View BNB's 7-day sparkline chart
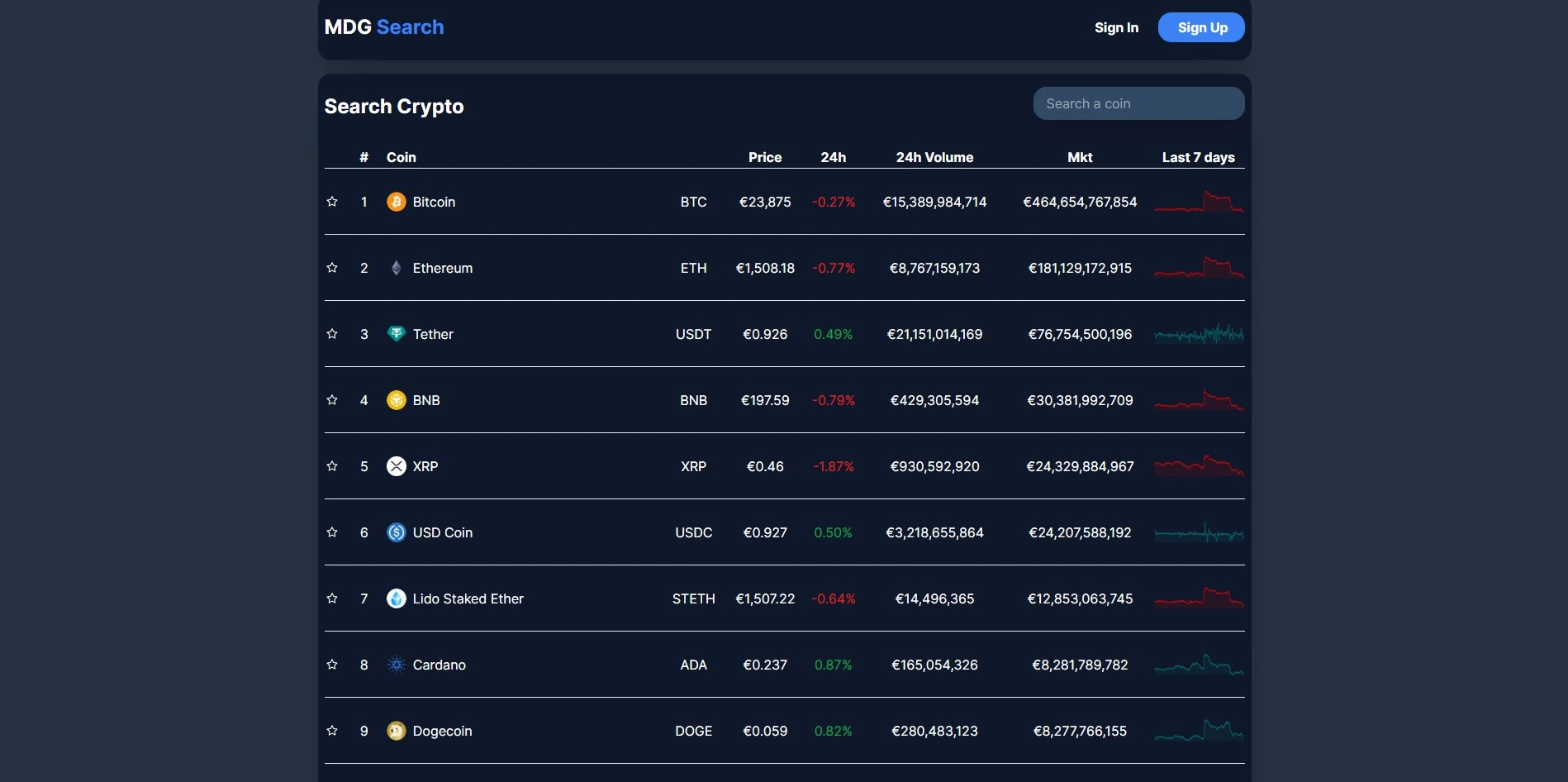 1199,400
